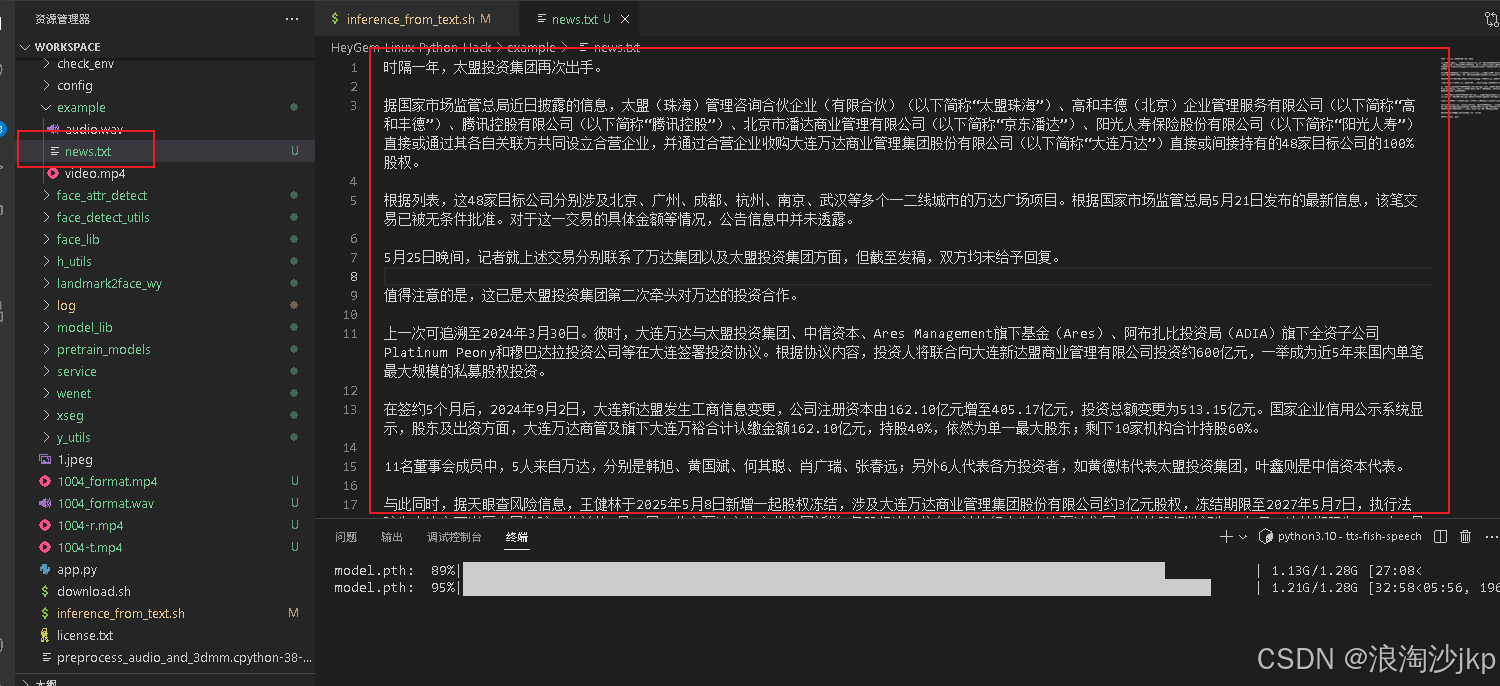Open the 输出 (Output) panel tab
The width and height of the screenshot is (1500, 686).
(x=392, y=537)
